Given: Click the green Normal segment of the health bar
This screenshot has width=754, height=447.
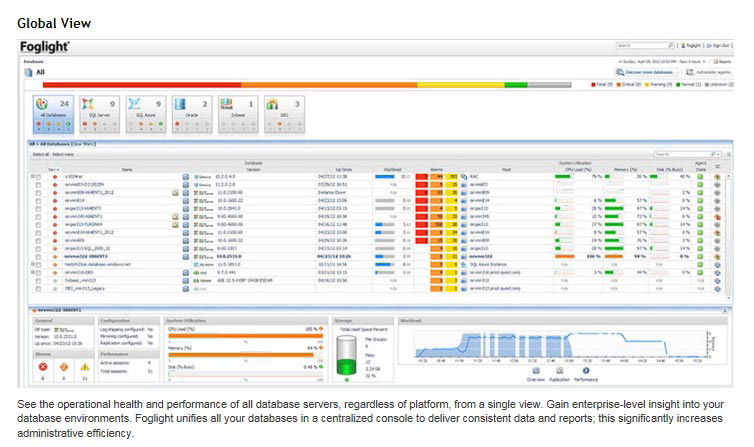Looking at the screenshot, I should [516, 85].
